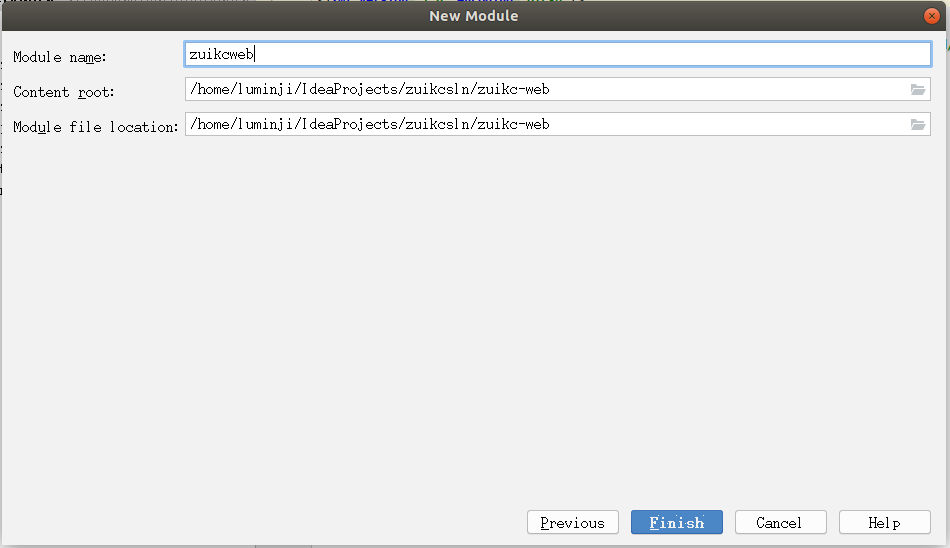Screen dimensions: 950x548
Task: Click the "New Module" title bar text
Action: click(x=474, y=15)
